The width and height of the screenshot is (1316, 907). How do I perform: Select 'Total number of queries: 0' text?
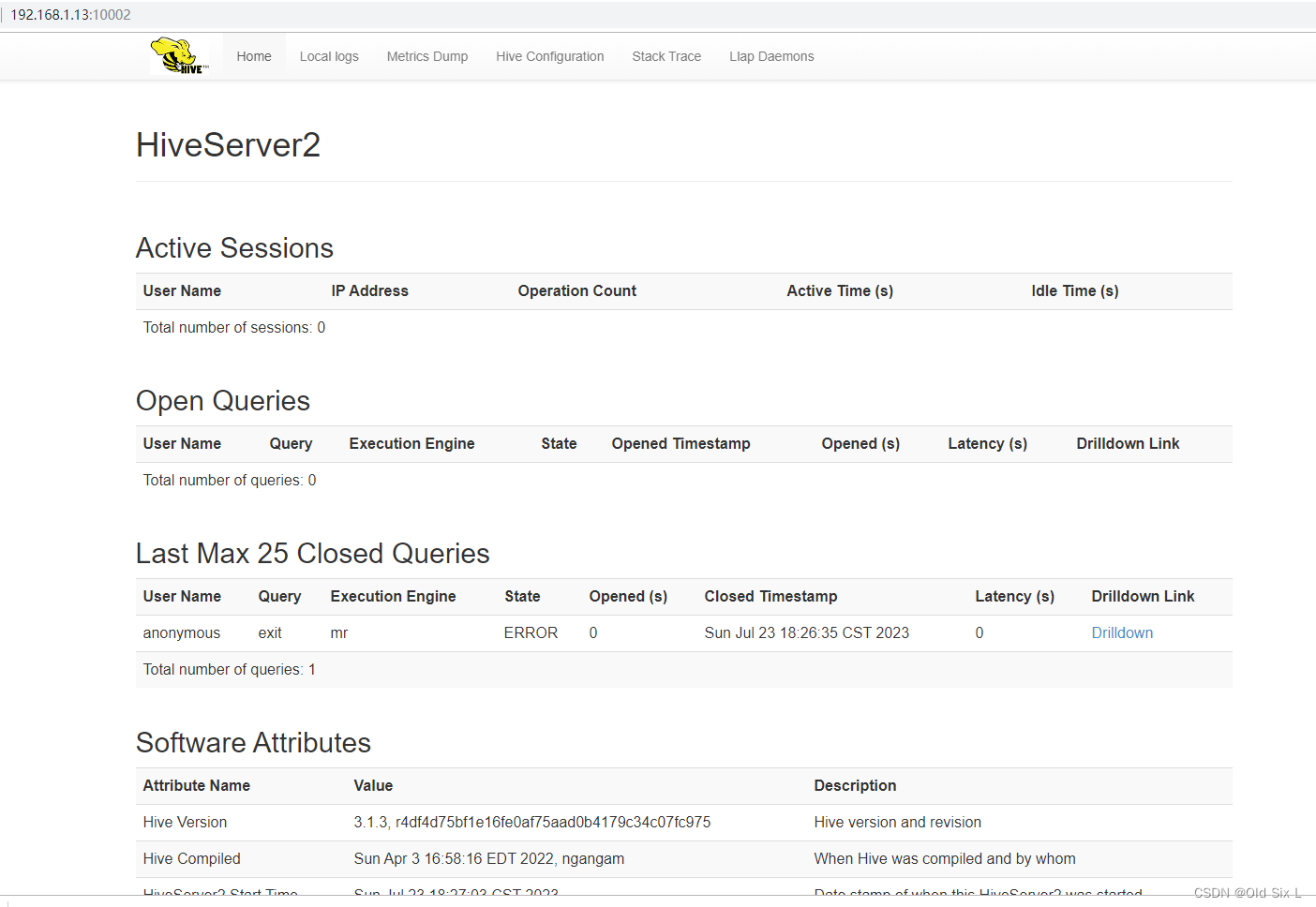(x=230, y=481)
